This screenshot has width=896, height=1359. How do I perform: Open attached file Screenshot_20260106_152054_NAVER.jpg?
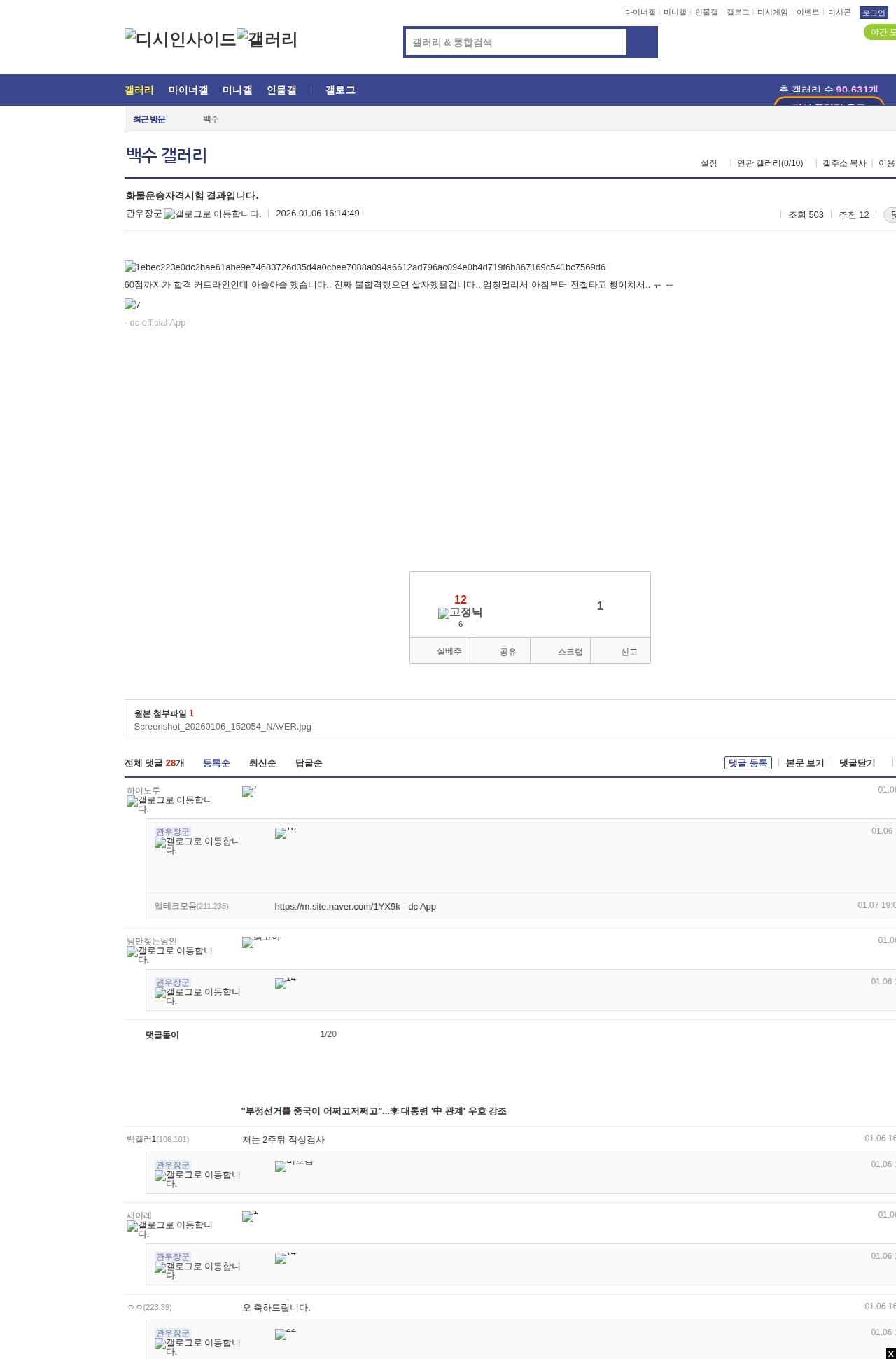[x=223, y=727]
